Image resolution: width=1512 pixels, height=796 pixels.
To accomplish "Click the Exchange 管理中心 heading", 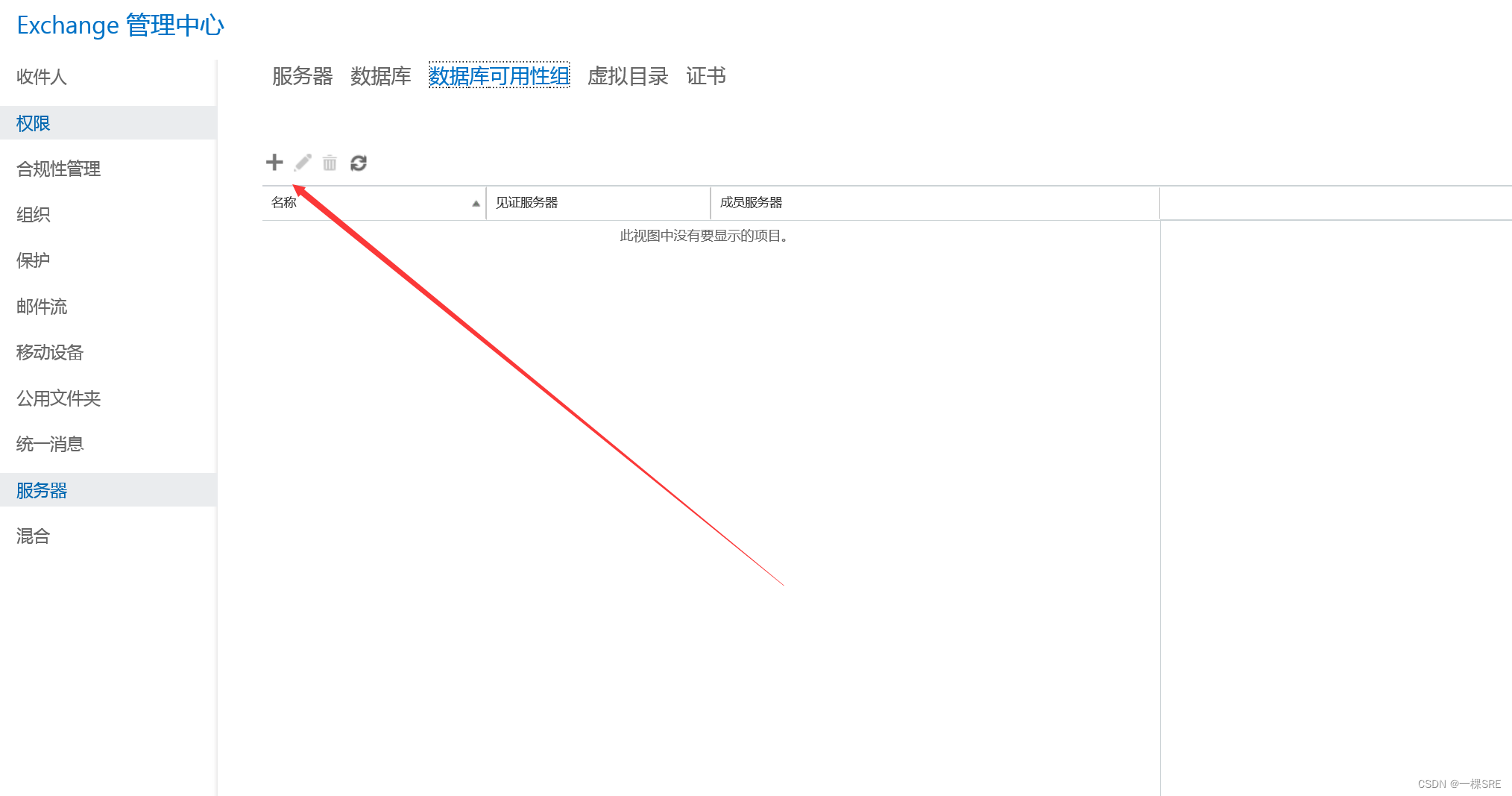I will pyautogui.click(x=120, y=25).
